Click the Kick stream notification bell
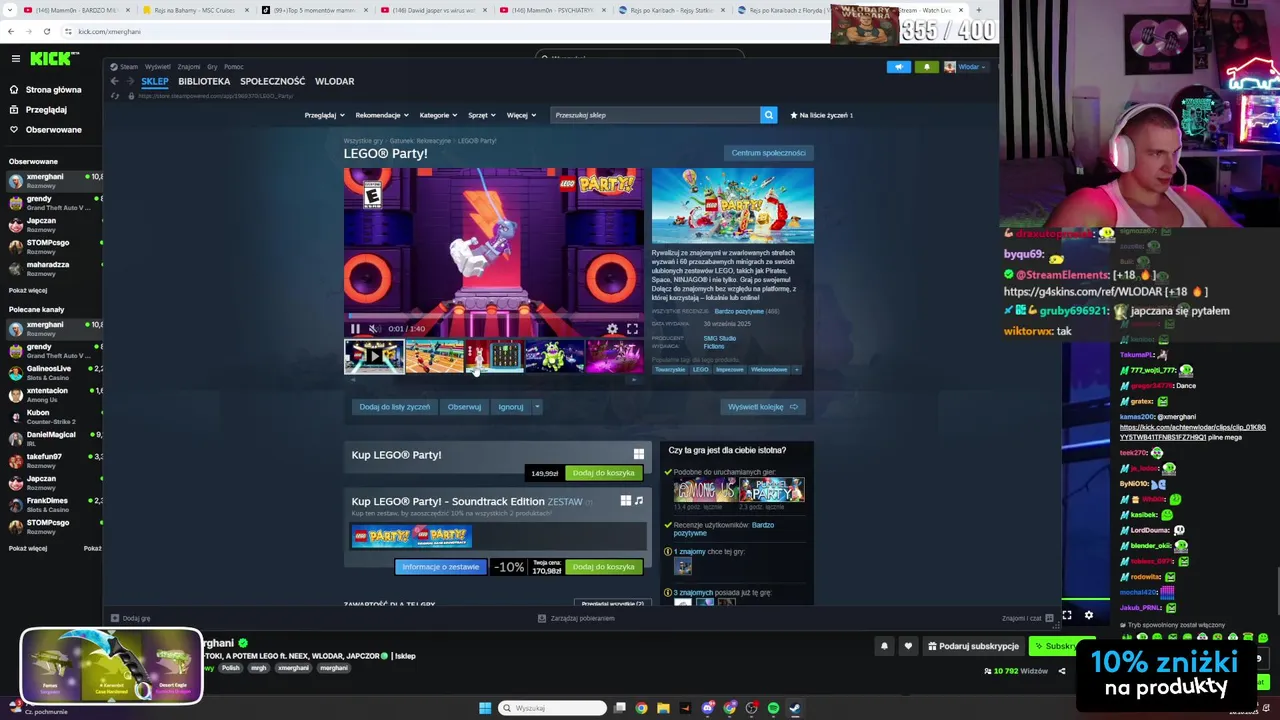Viewport: 1280px width, 720px height. click(x=884, y=646)
